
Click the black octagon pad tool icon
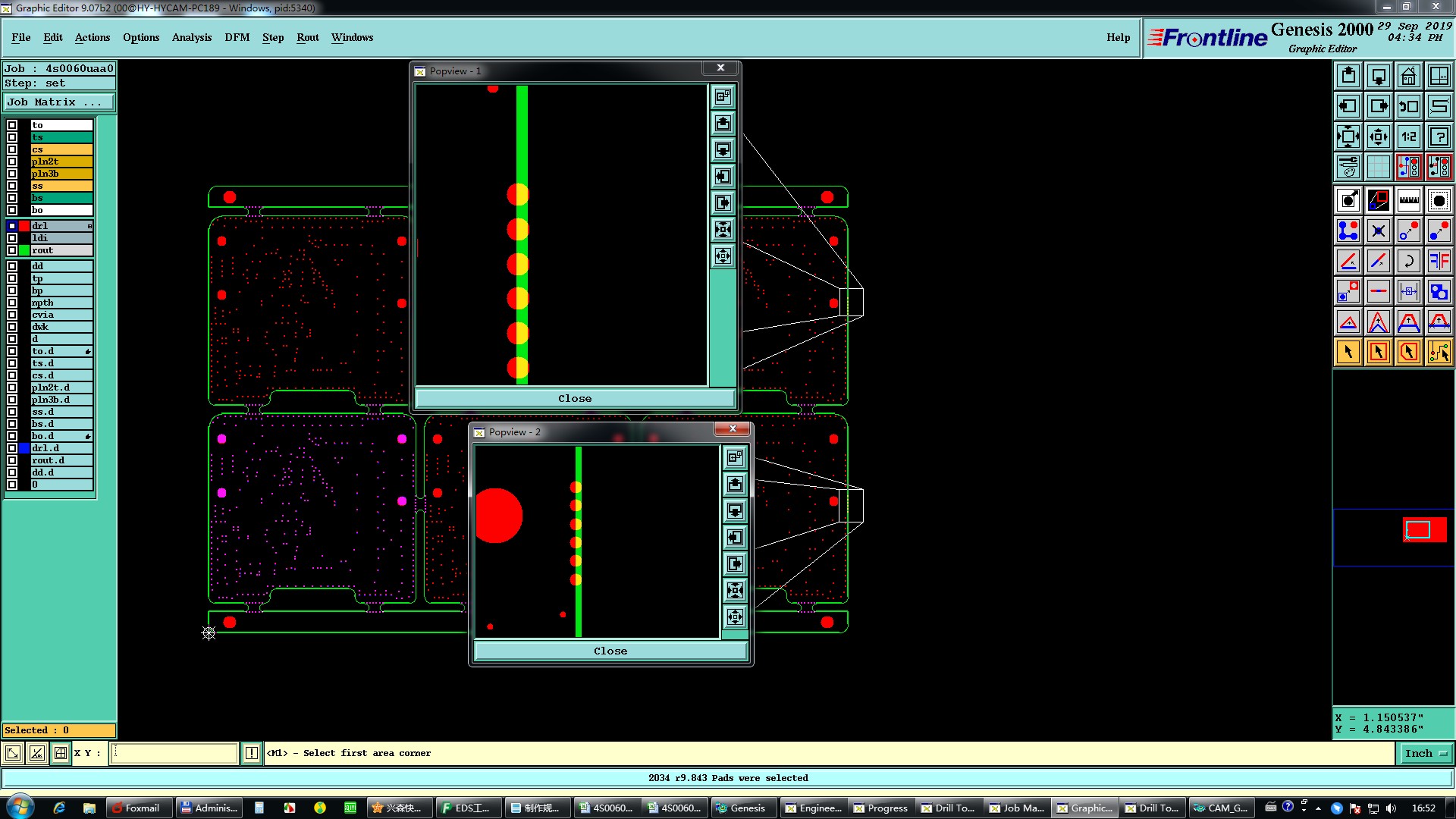[x=1439, y=200]
